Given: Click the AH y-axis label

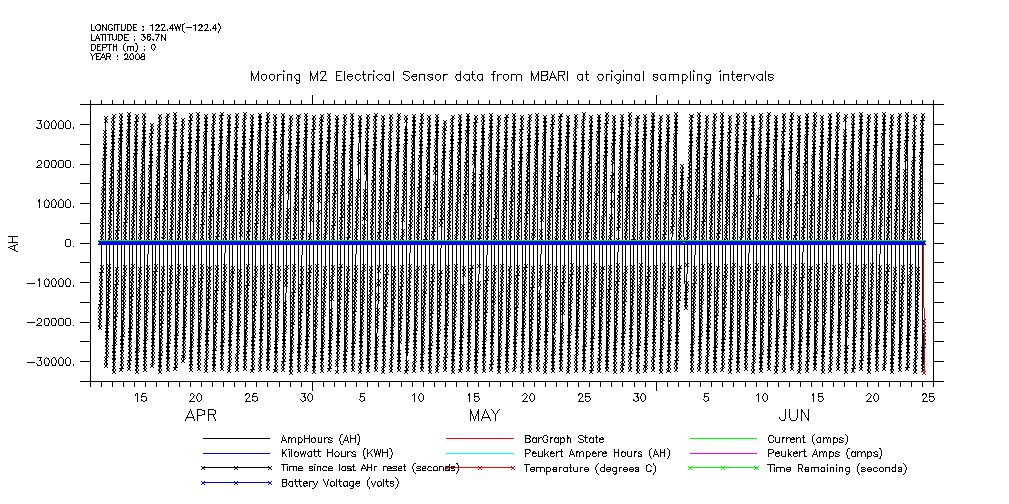Looking at the screenshot, I should pyautogui.click(x=14, y=243).
